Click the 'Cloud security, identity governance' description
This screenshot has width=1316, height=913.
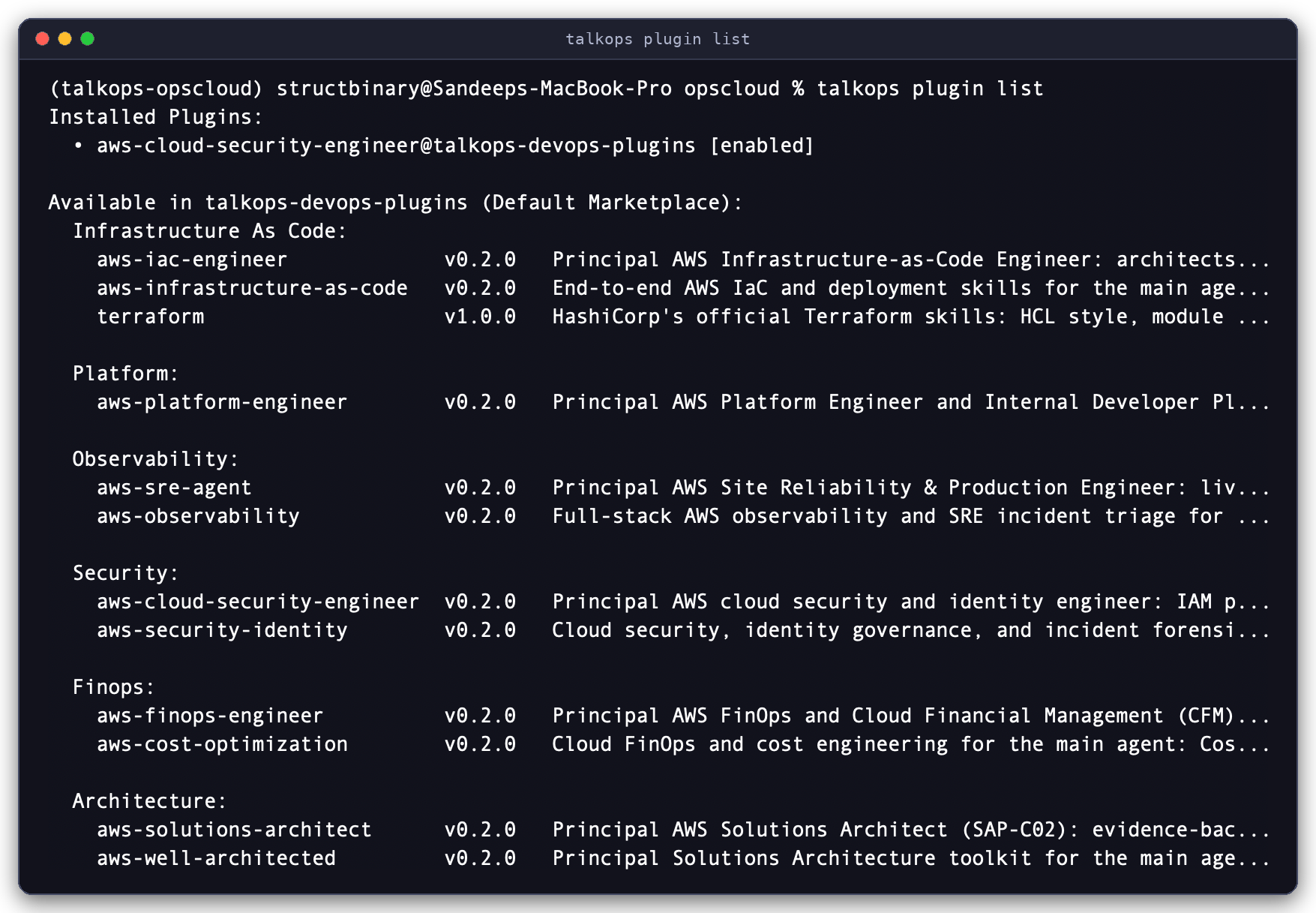[911, 630]
